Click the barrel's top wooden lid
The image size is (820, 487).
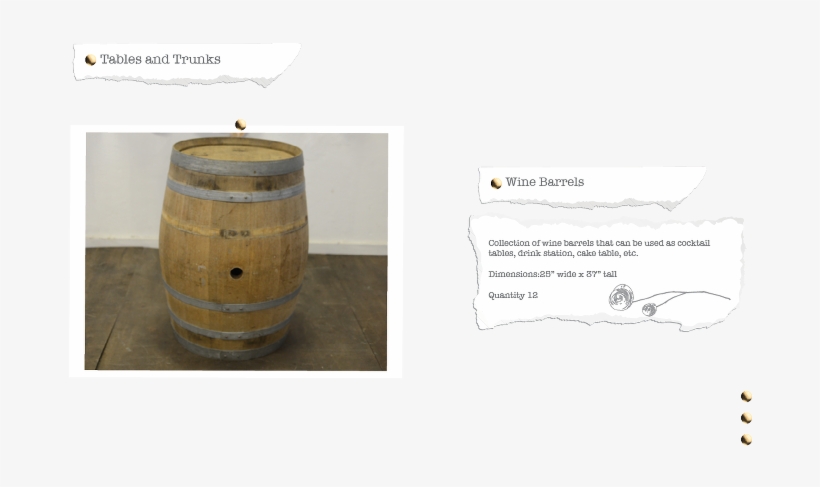pyautogui.click(x=237, y=152)
